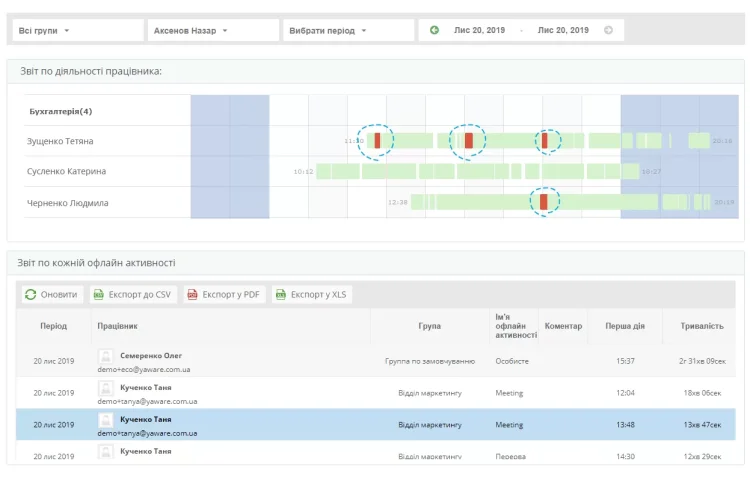
Task: Sort table by Період column header
Action: [53, 326]
